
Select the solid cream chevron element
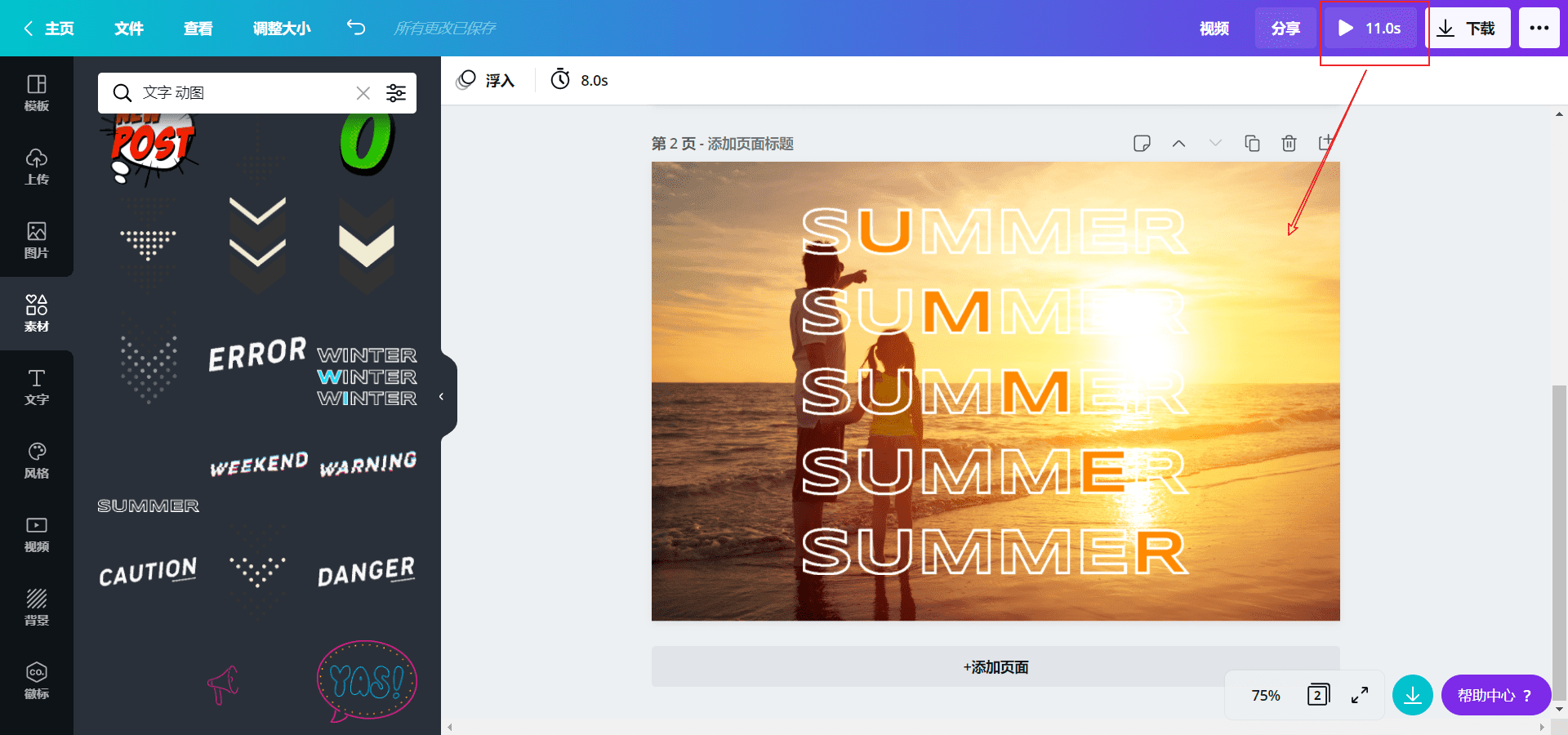[367, 245]
